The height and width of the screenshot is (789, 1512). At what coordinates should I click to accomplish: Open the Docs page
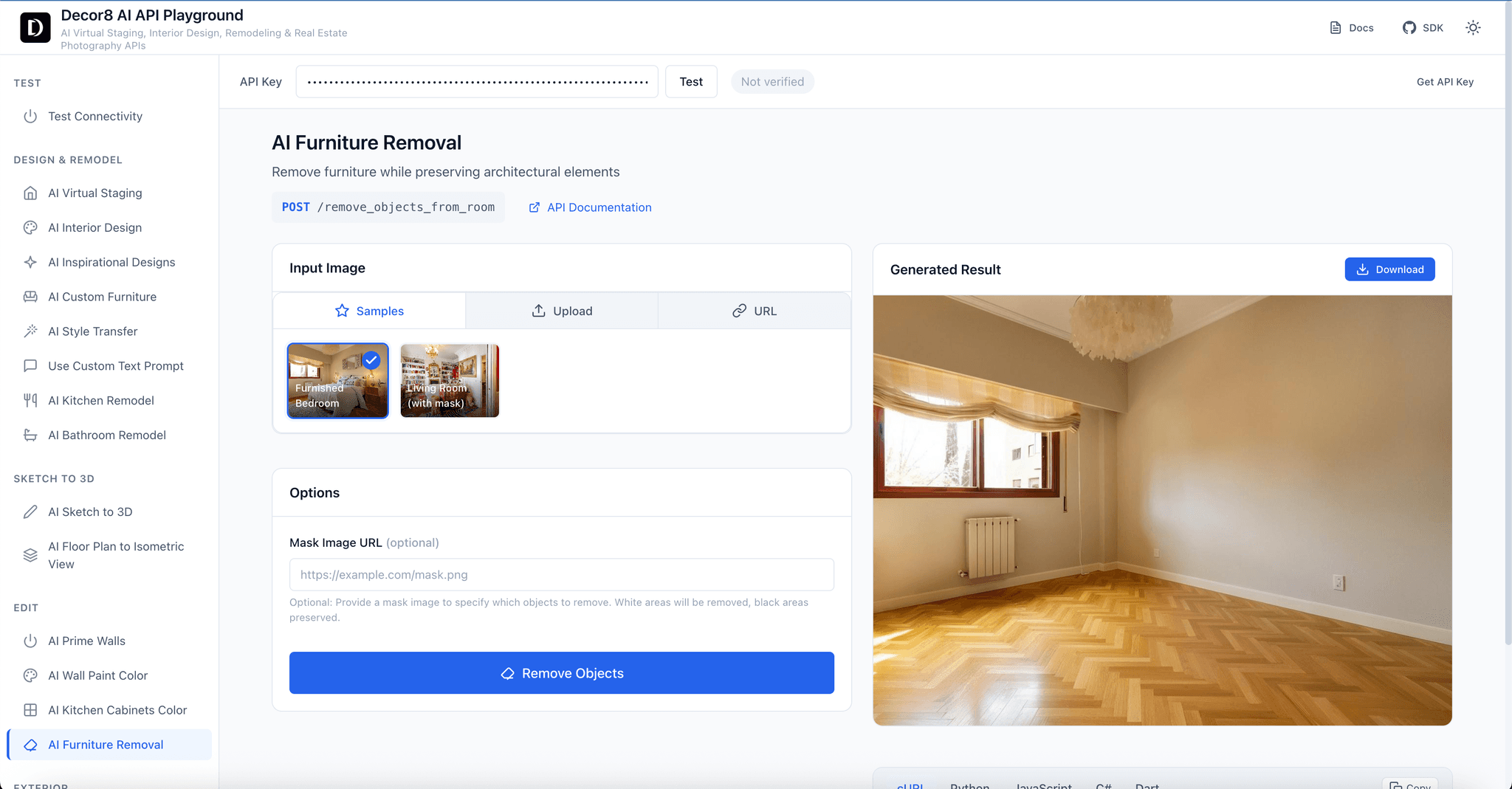pos(1352,27)
